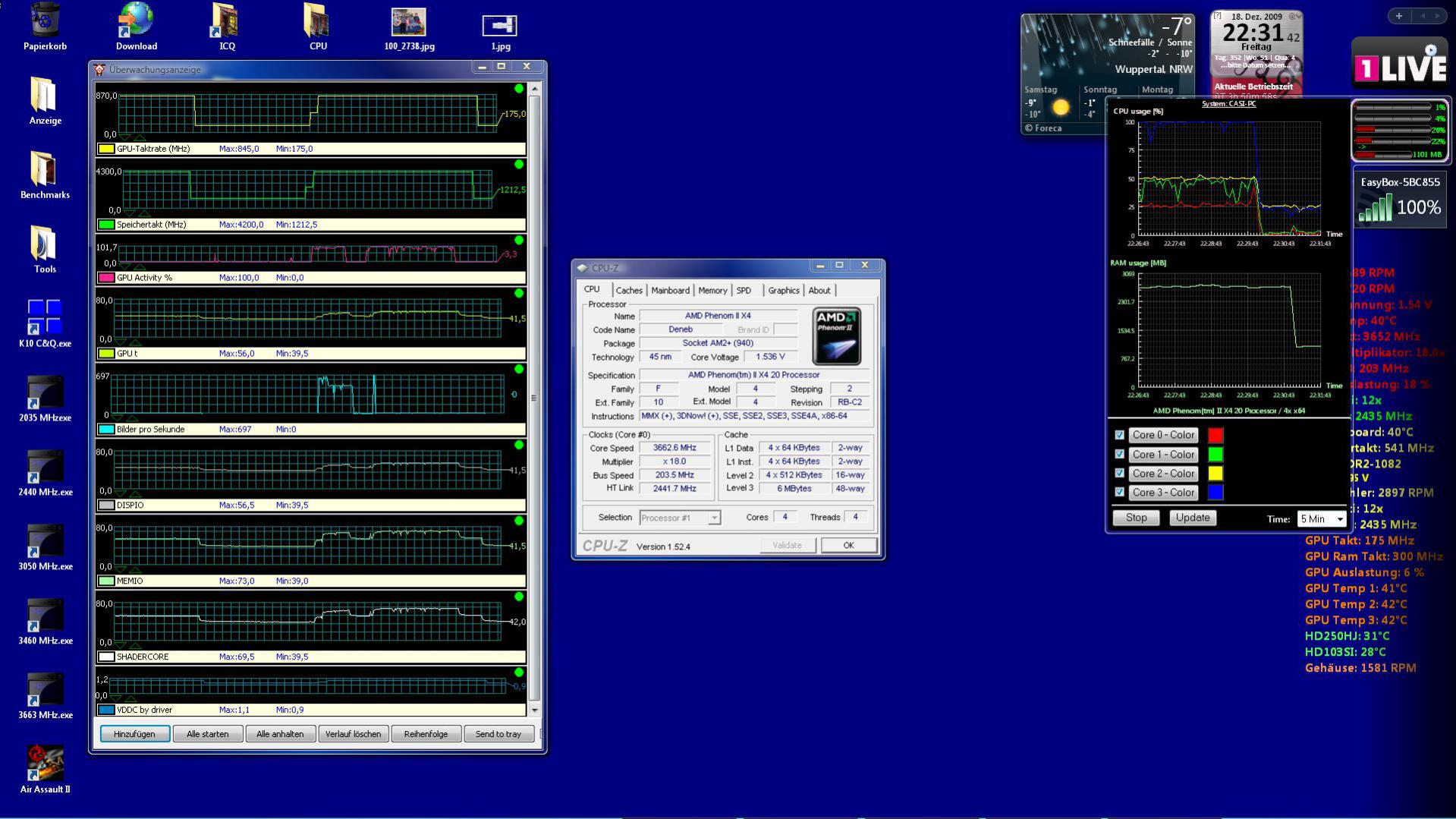Switch to the Caches tab in CPU-Z
Image resolution: width=1456 pixels, height=819 pixels.
pyautogui.click(x=629, y=291)
